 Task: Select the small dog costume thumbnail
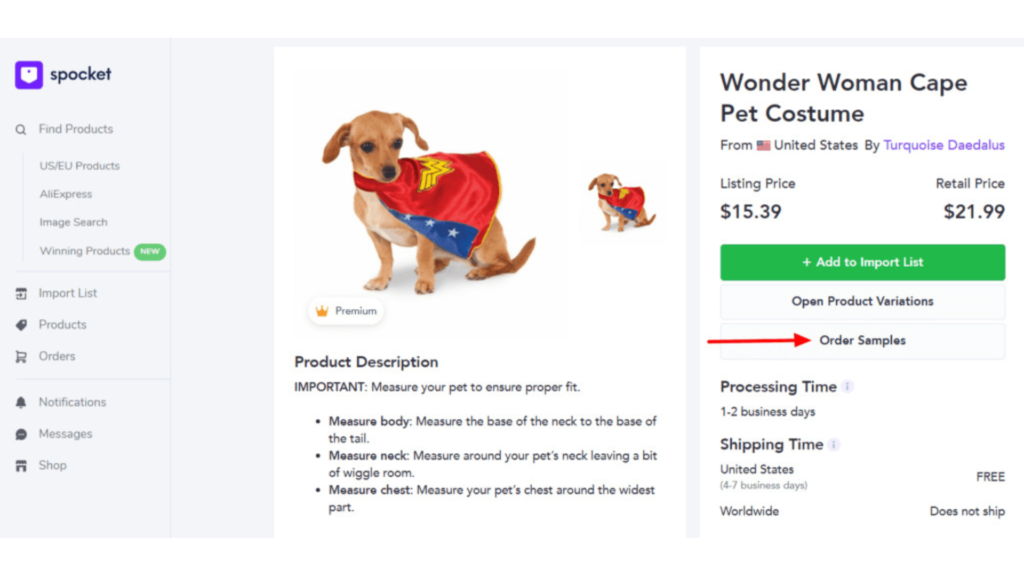tap(622, 202)
